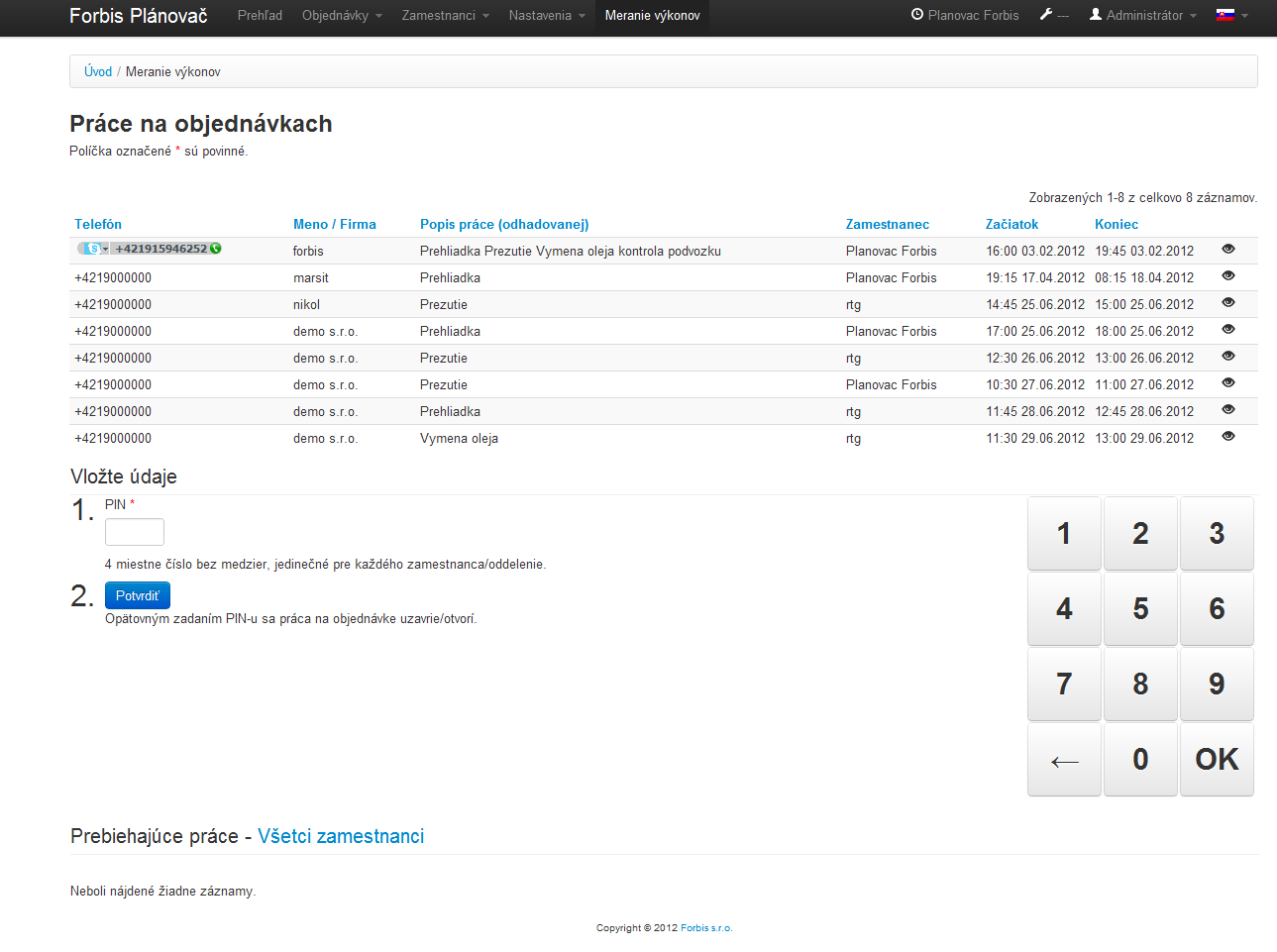The width and height of the screenshot is (1277, 952).
Task: Focus the PIN input field
Action: click(135, 532)
